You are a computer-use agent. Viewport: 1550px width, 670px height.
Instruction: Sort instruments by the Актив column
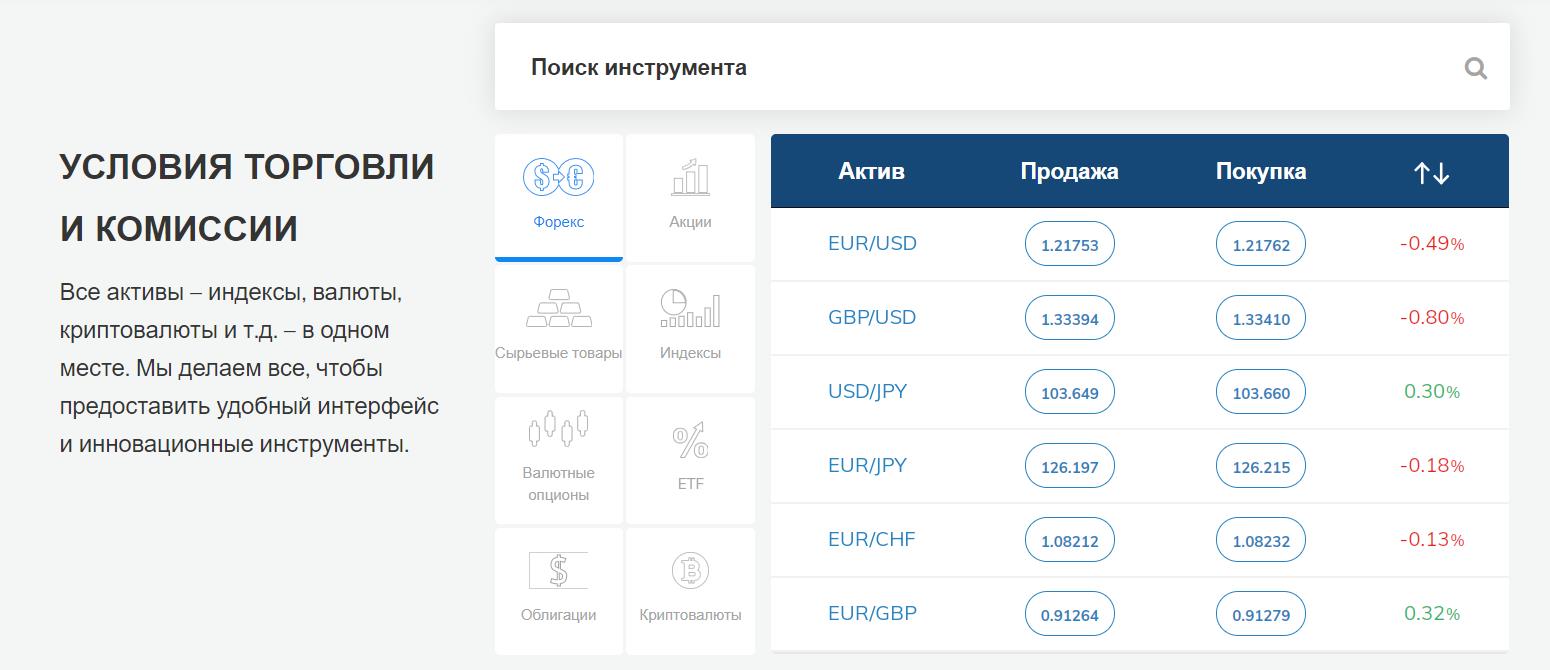(870, 171)
